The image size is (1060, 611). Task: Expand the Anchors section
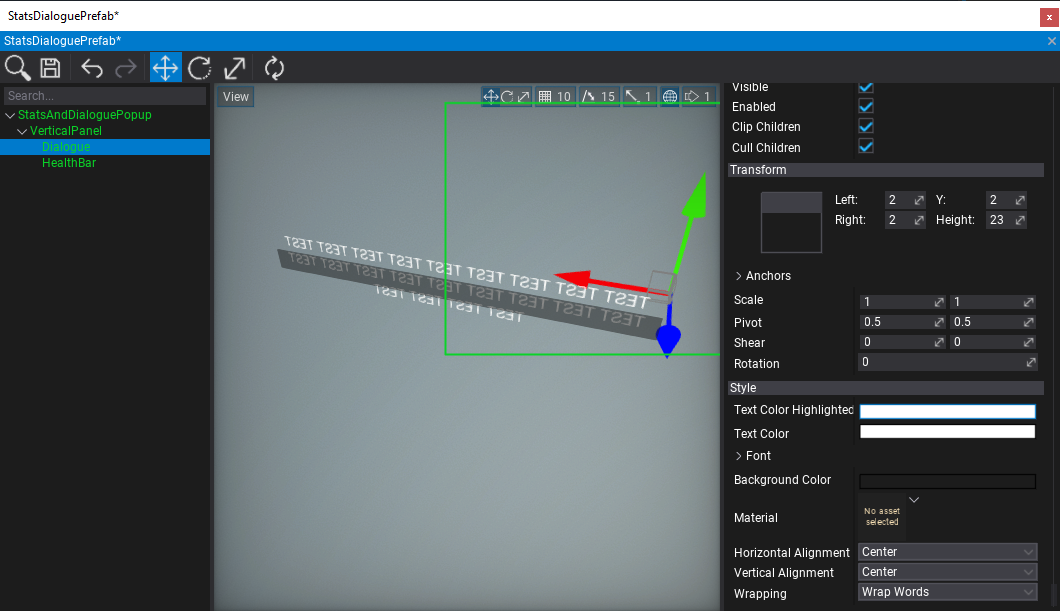(738, 276)
